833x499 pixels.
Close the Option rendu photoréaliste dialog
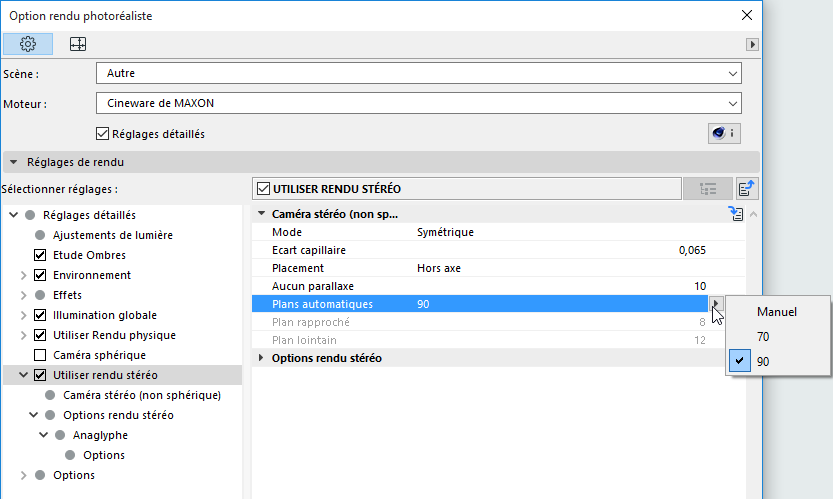pos(746,15)
